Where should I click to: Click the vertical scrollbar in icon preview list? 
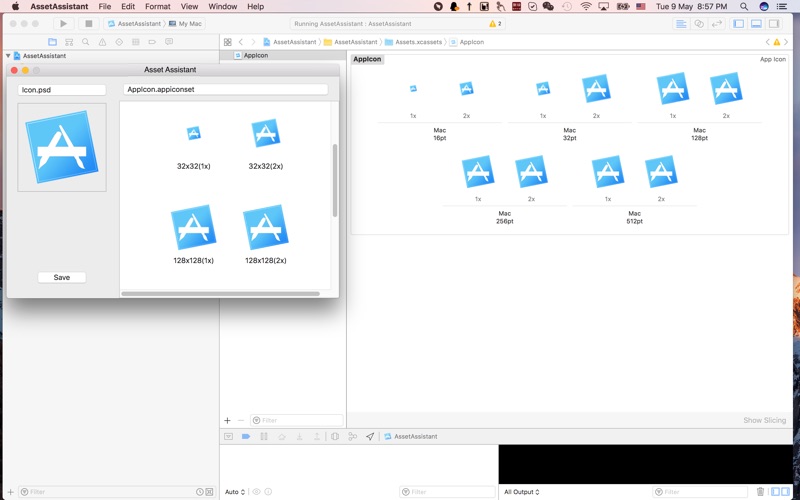334,180
